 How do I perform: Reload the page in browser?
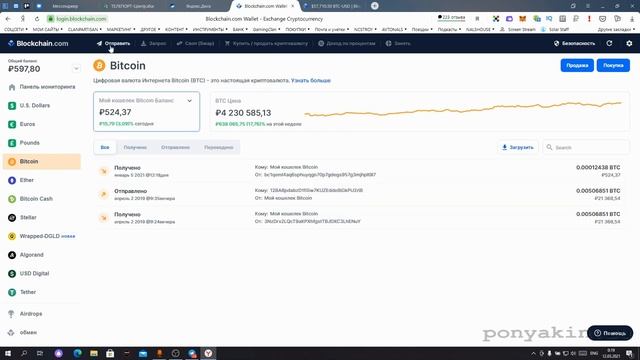coord(37,19)
